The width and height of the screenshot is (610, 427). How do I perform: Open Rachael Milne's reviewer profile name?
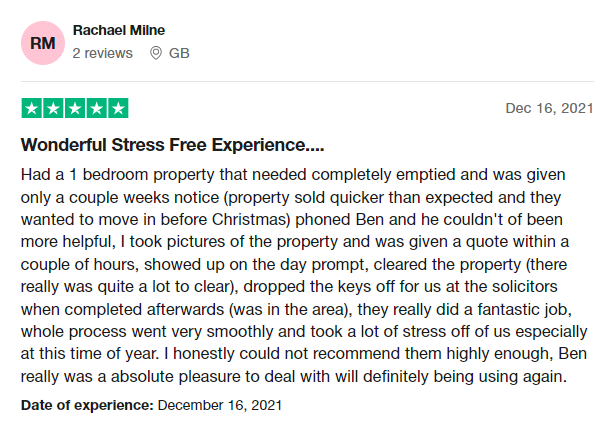point(121,30)
